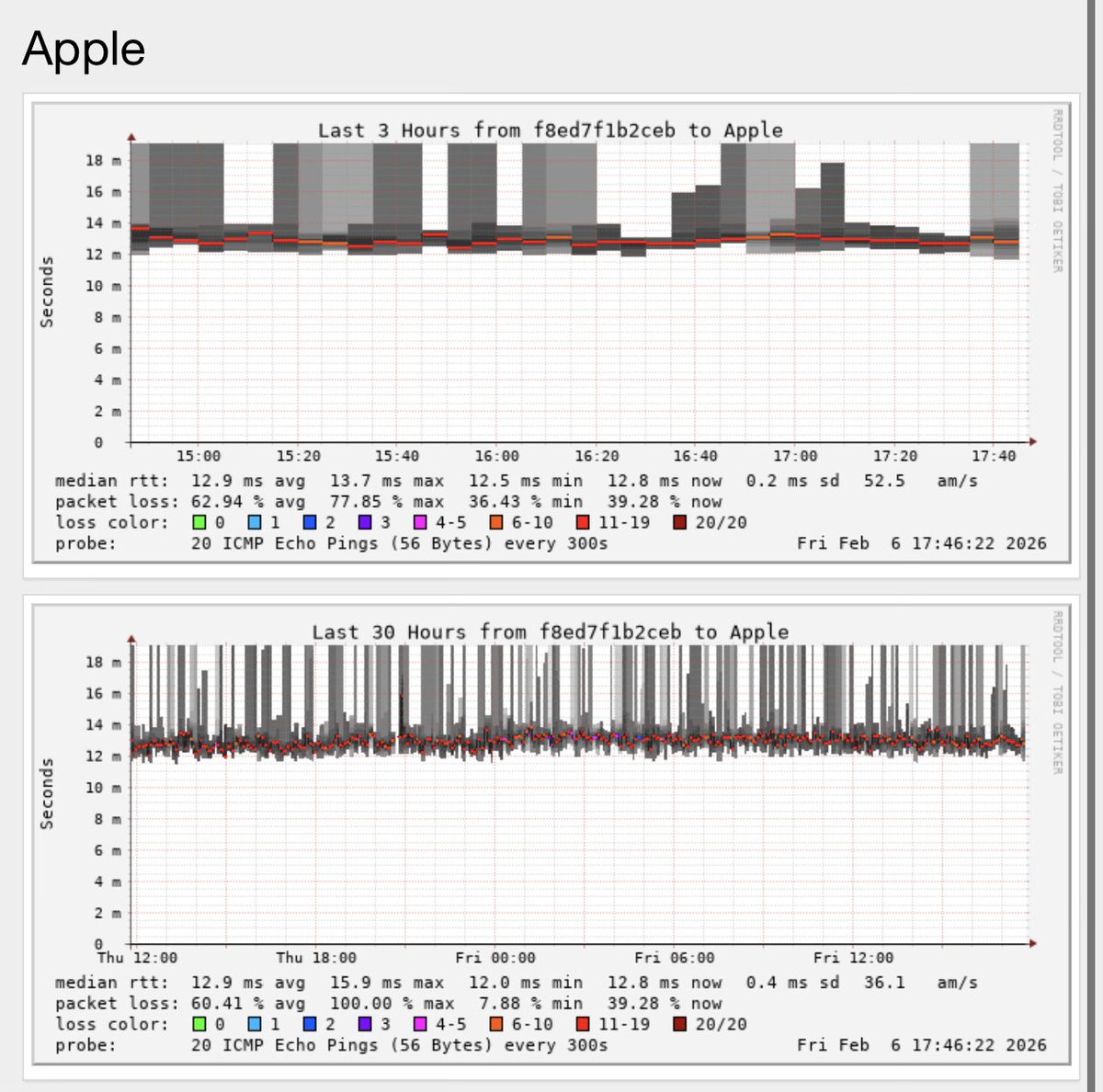Click purple loss color 3 swatch in 3 Hours graph
Viewport: 1103px width, 1092px height.
coord(365,523)
